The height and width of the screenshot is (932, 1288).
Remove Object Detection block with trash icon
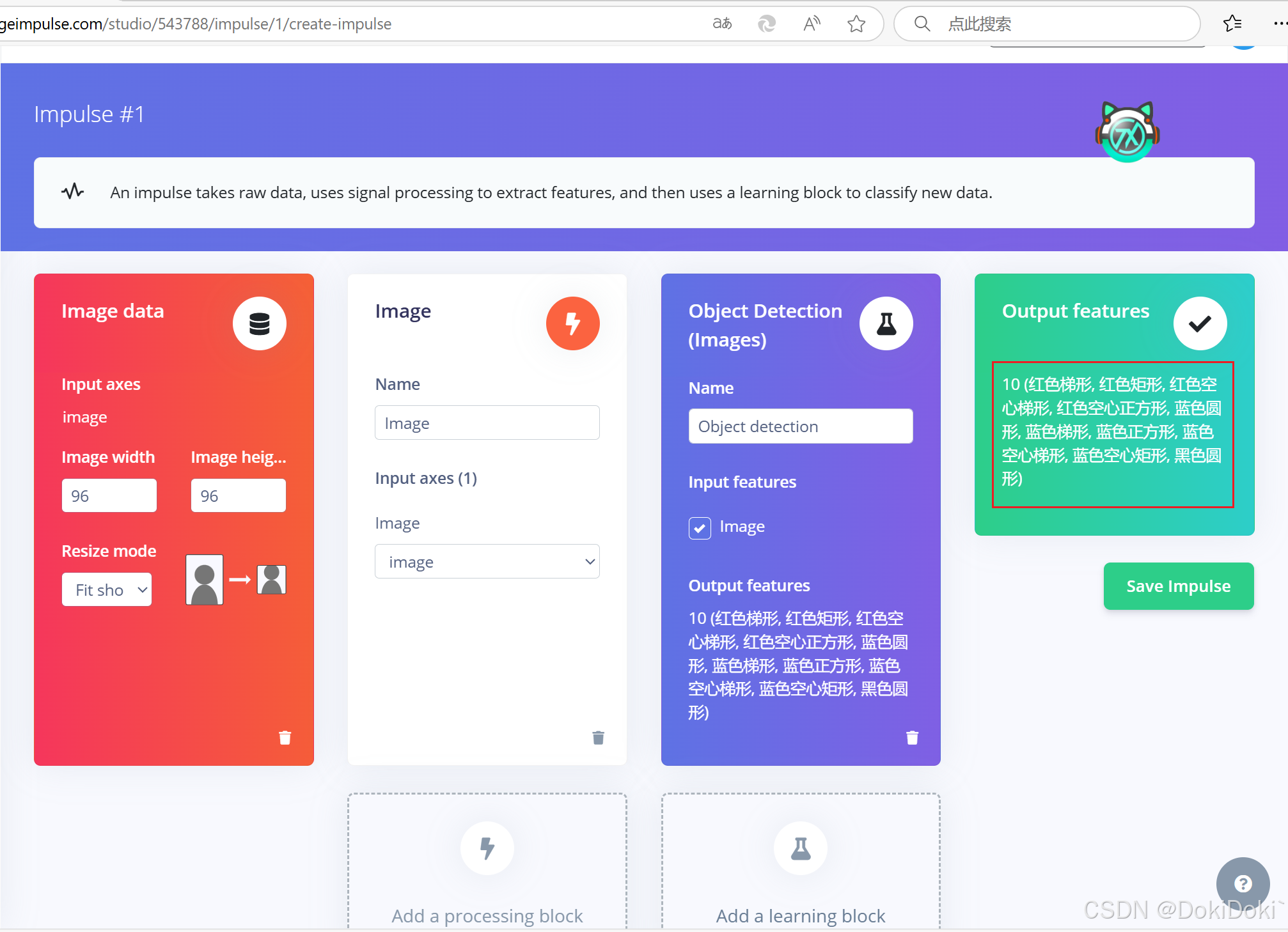912,738
